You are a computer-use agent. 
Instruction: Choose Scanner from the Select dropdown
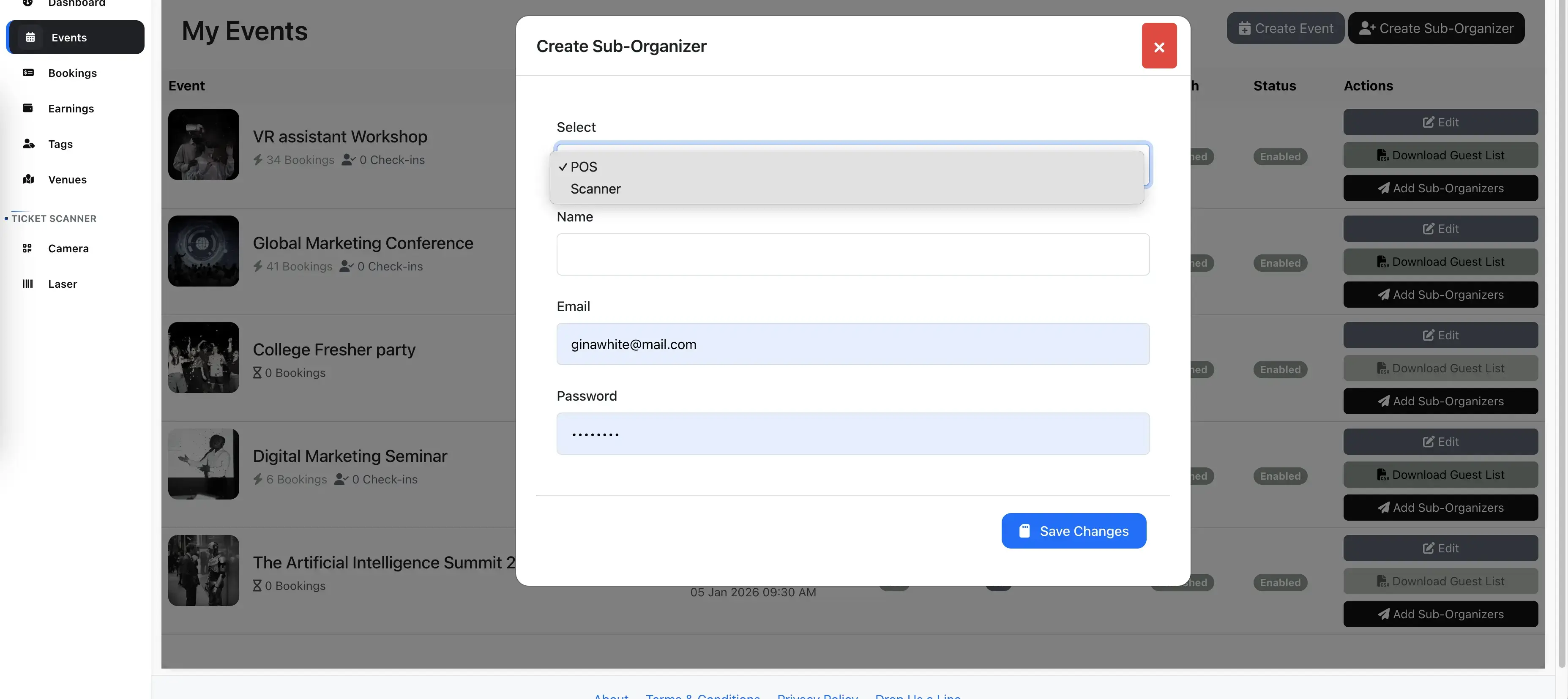[596, 189]
